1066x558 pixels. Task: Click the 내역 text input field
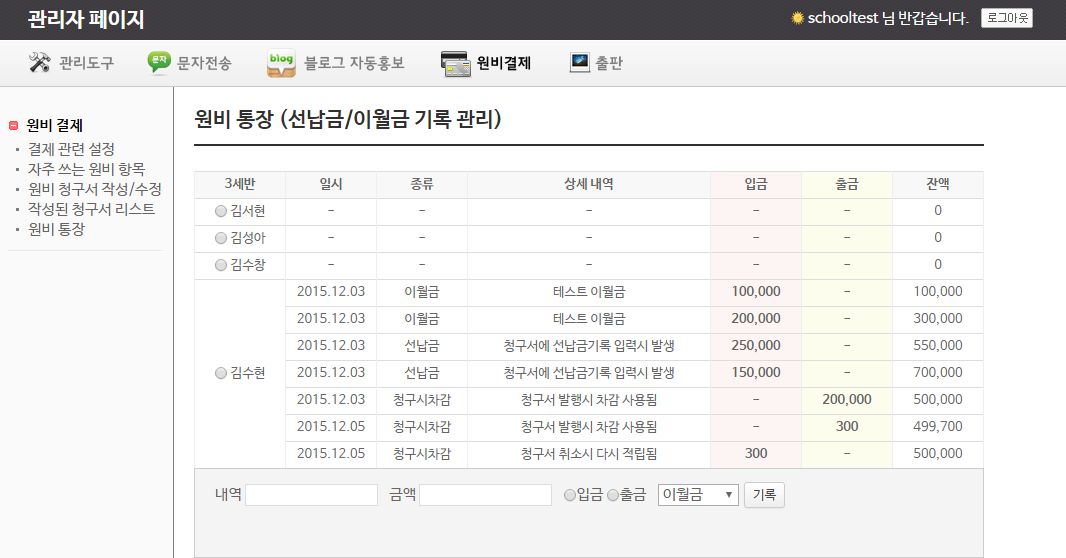(311, 495)
